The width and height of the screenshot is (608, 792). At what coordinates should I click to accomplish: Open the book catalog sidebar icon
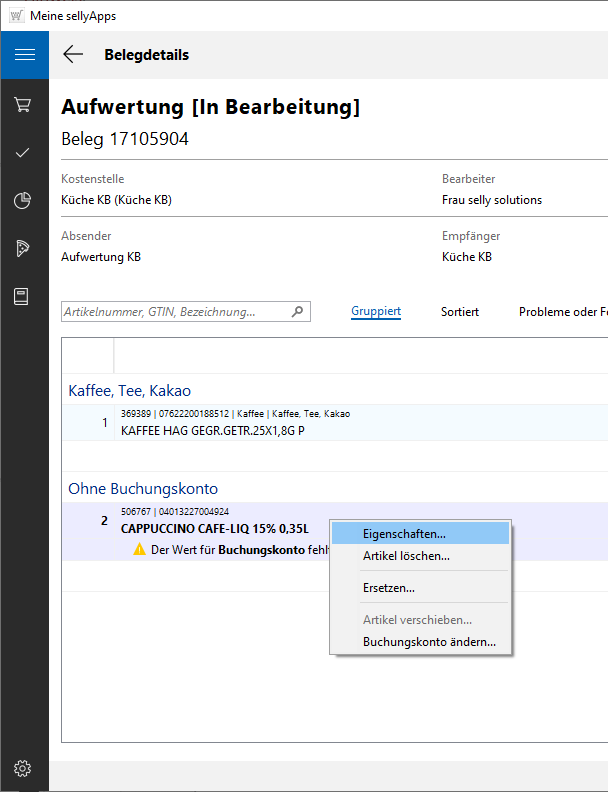24,297
